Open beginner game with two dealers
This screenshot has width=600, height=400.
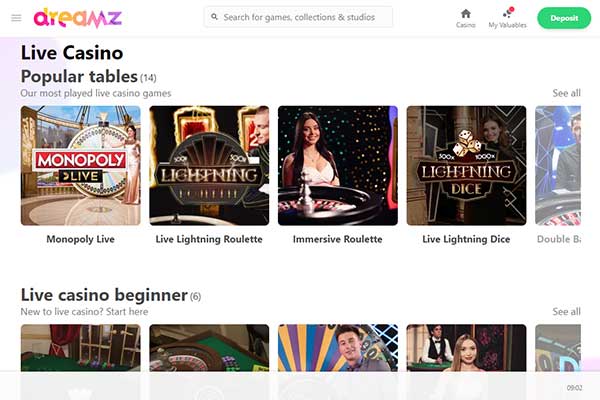click(x=466, y=348)
